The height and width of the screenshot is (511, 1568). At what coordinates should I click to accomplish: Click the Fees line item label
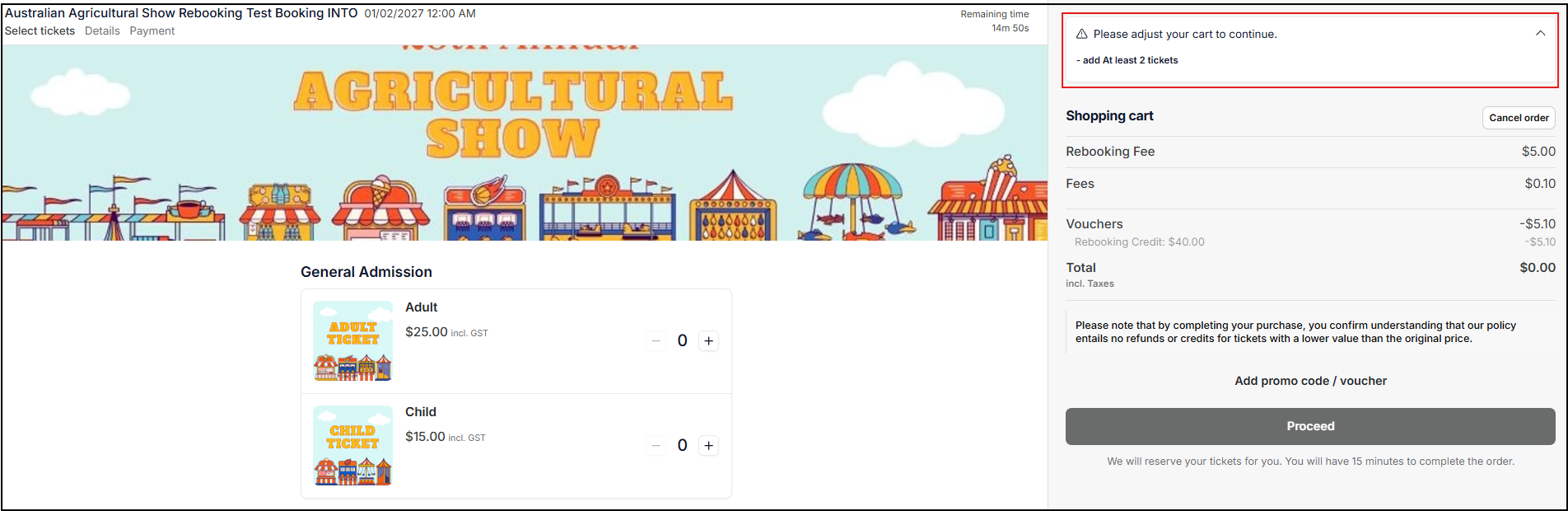(1080, 184)
